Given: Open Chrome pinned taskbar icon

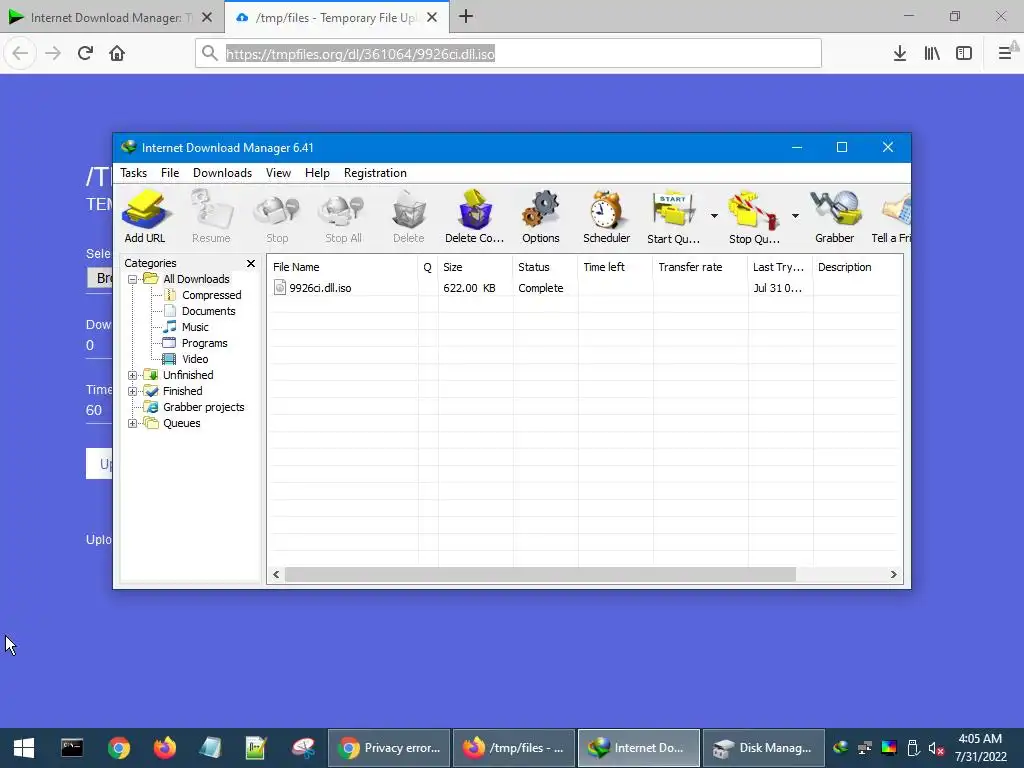Looking at the screenshot, I should click(x=119, y=748).
